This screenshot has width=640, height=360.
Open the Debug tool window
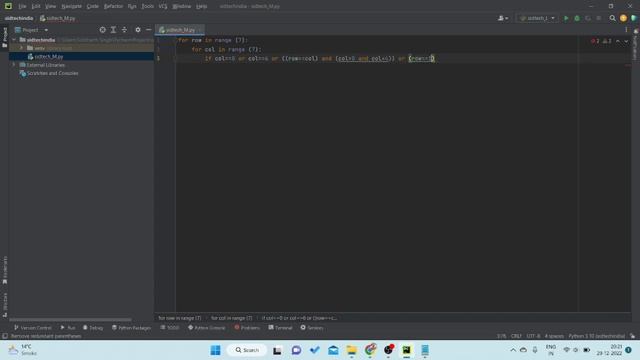point(93,328)
